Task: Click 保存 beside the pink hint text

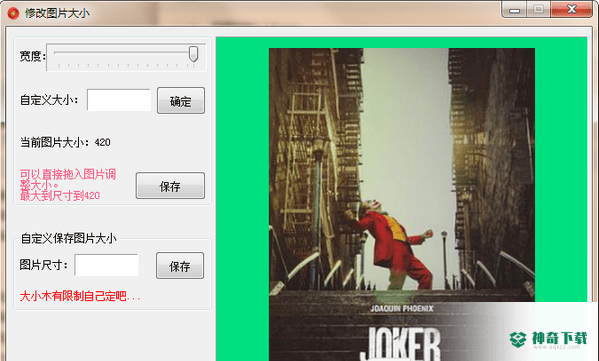Action: tap(170, 186)
